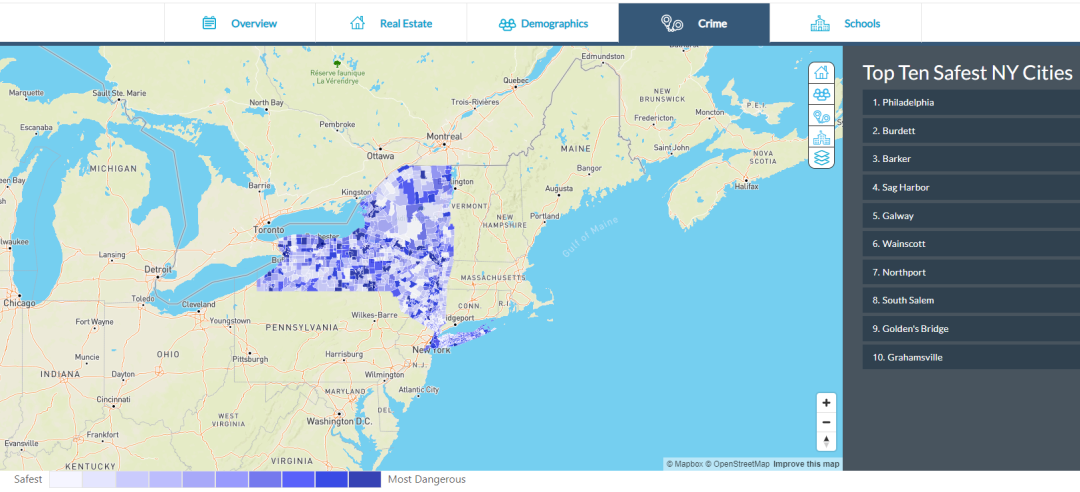Switch to the schools map layer building icon
1080x492 pixels.
pos(821,137)
